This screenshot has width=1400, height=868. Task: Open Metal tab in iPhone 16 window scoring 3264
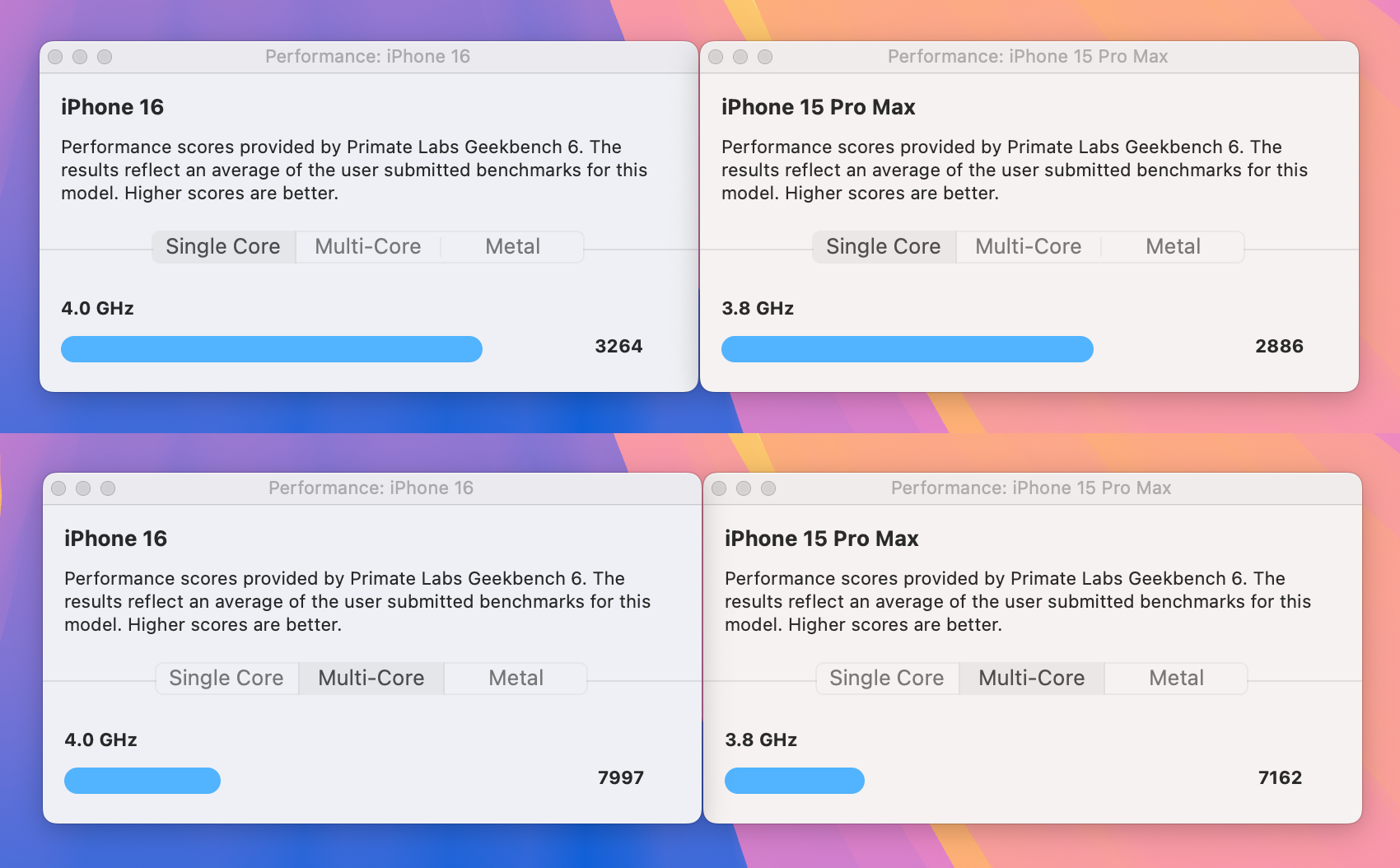click(512, 247)
